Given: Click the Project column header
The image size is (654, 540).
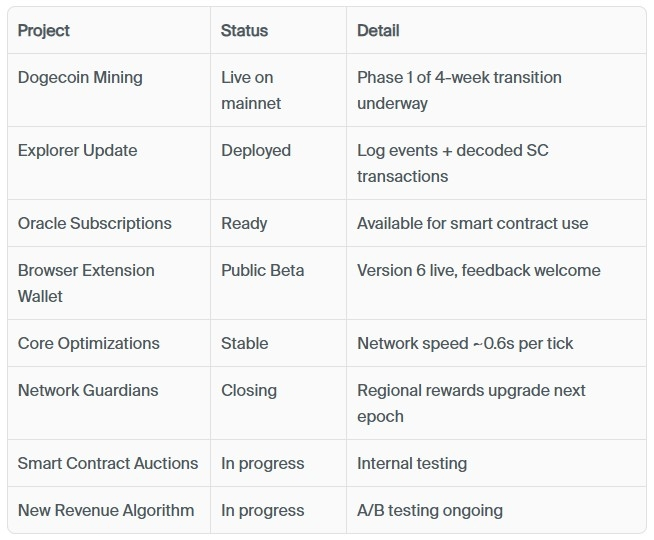Looking at the screenshot, I should [44, 30].
